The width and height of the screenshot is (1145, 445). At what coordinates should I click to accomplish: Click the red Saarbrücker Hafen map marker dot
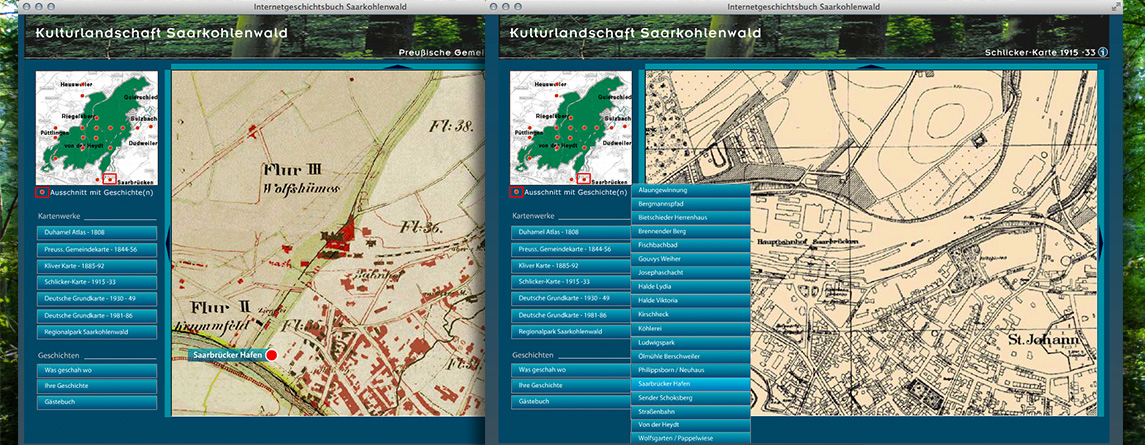(271, 354)
